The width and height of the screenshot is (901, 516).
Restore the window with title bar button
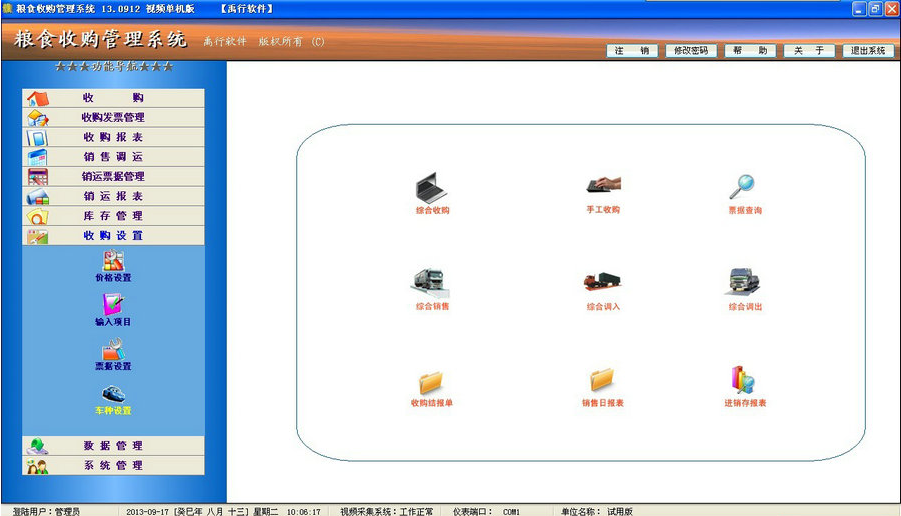(x=875, y=9)
